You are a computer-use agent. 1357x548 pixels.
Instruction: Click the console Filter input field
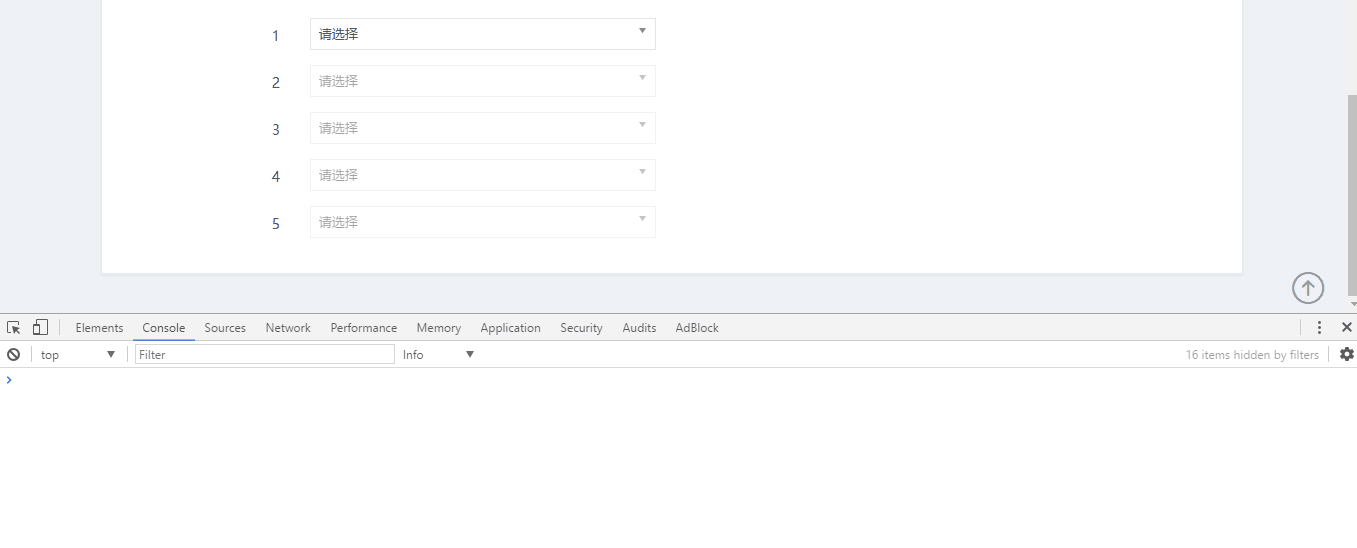[x=265, y=354]
